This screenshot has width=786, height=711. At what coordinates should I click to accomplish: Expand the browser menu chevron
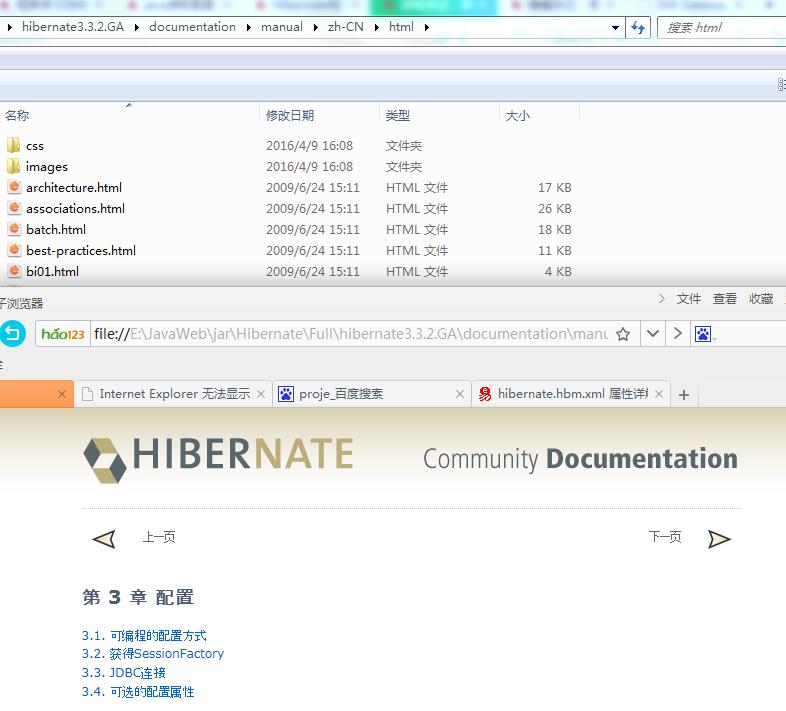pyautogui.click(x=662, y=299)
